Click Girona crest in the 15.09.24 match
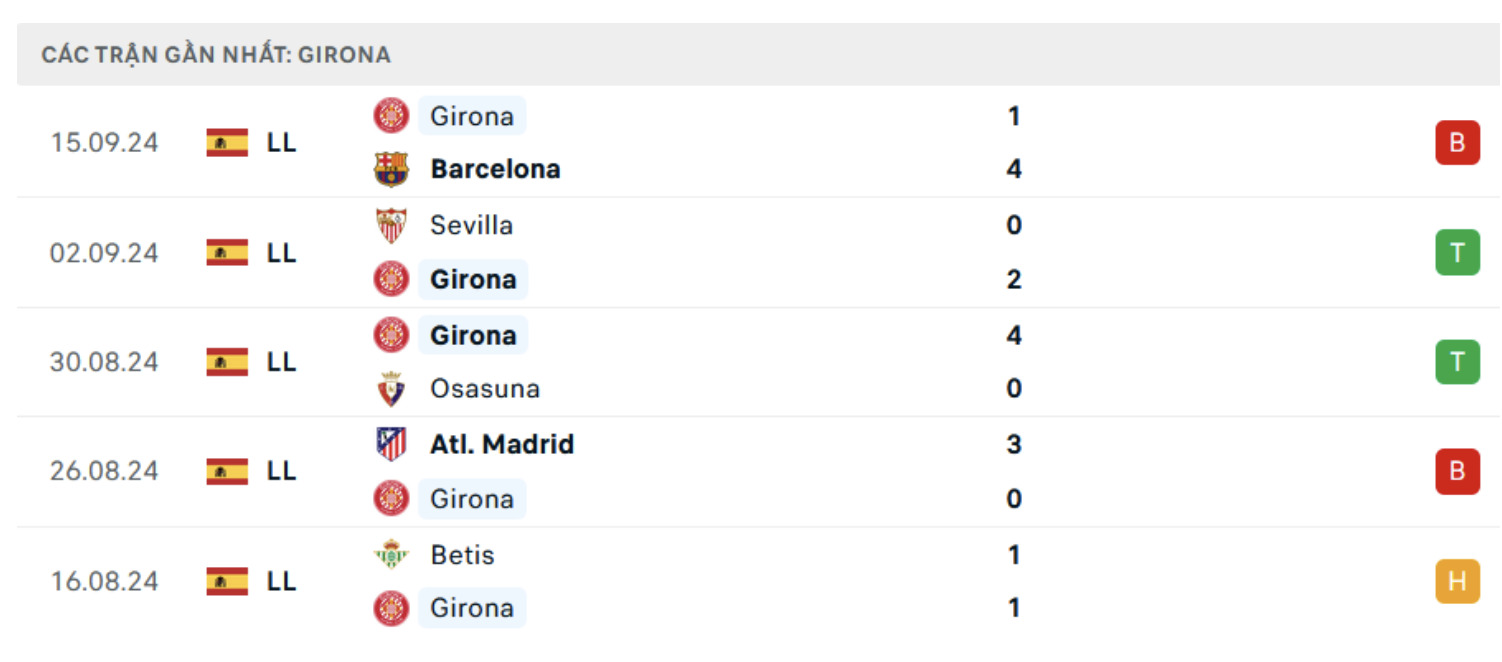1502x662 pixels. (x=391, y=116)
